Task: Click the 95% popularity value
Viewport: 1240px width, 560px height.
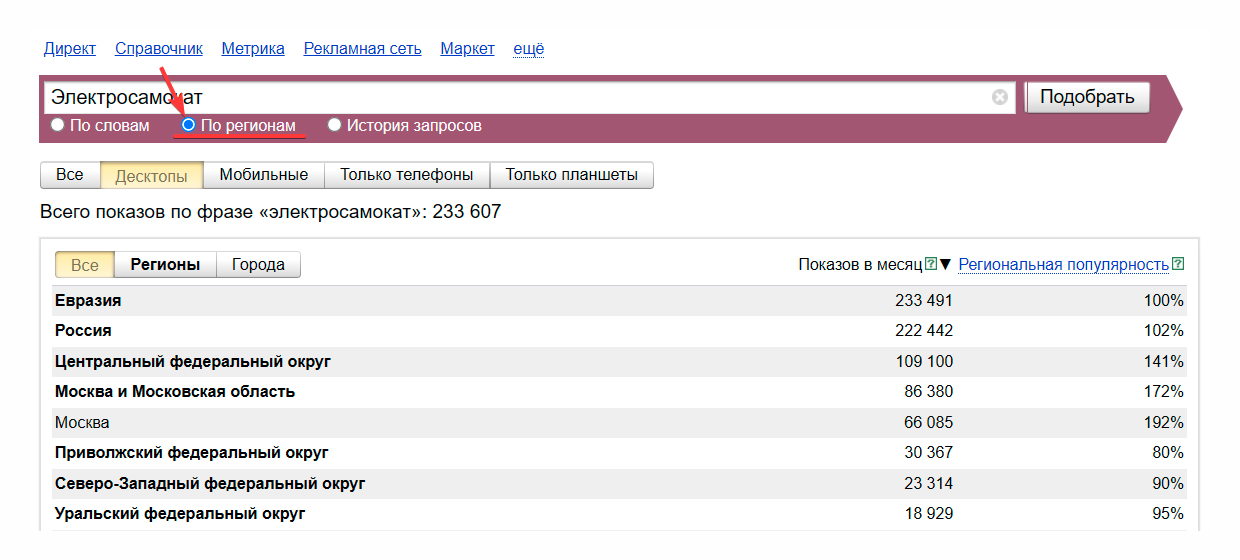Action: [1168, 514]
